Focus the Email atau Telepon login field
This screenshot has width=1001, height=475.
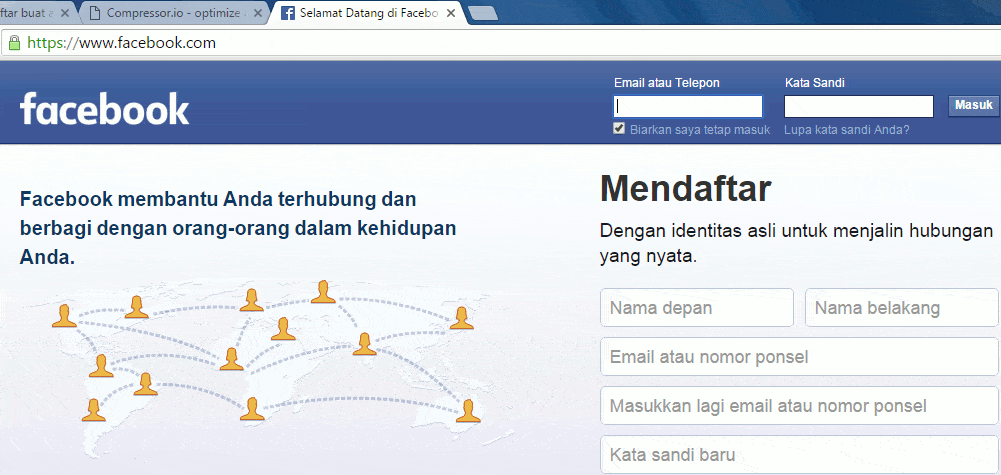(x=688, y=107)
